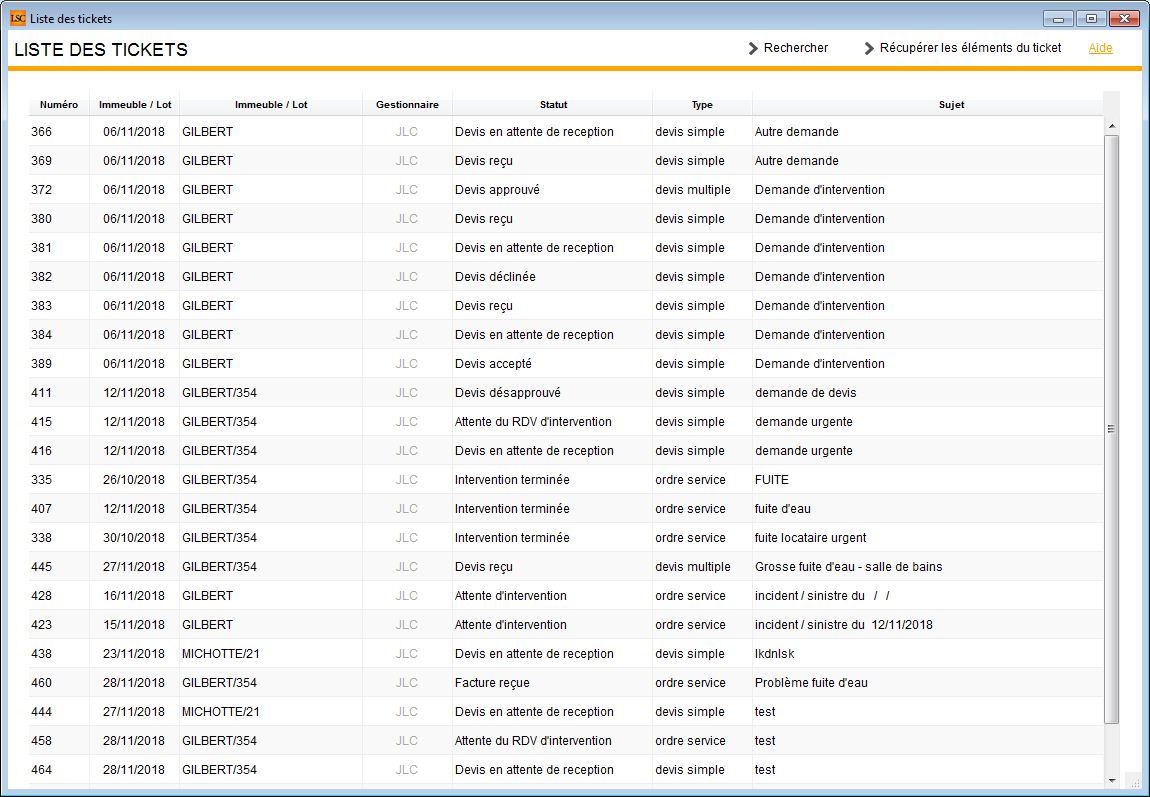Viewport: 1150px width, 797px height.
Task: Click GILBERT/354 in ticket 411 row
Action: (219, 393)
